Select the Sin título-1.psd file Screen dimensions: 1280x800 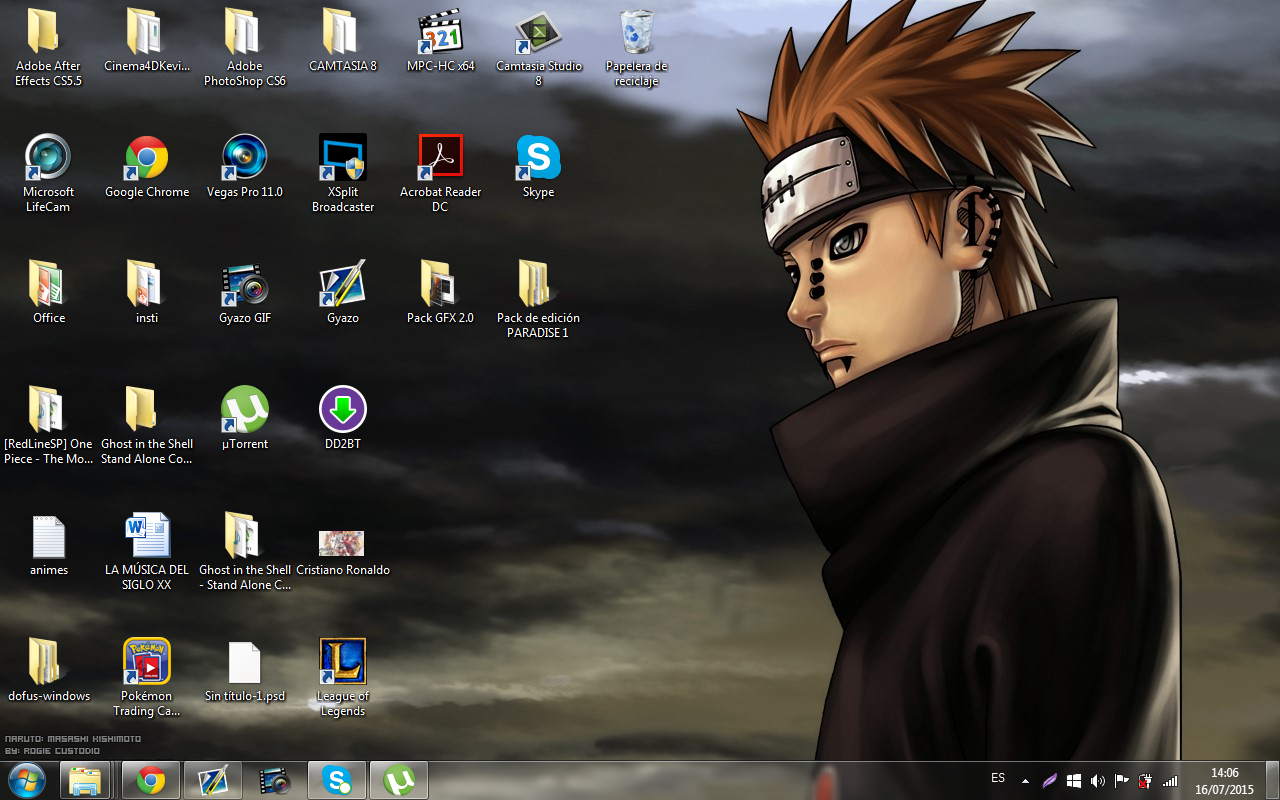[245, 670]
